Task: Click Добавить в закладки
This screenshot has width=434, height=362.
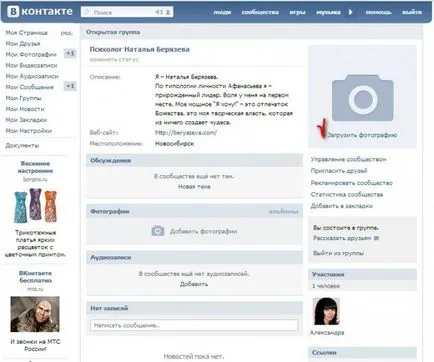Action: click(342, 206)
